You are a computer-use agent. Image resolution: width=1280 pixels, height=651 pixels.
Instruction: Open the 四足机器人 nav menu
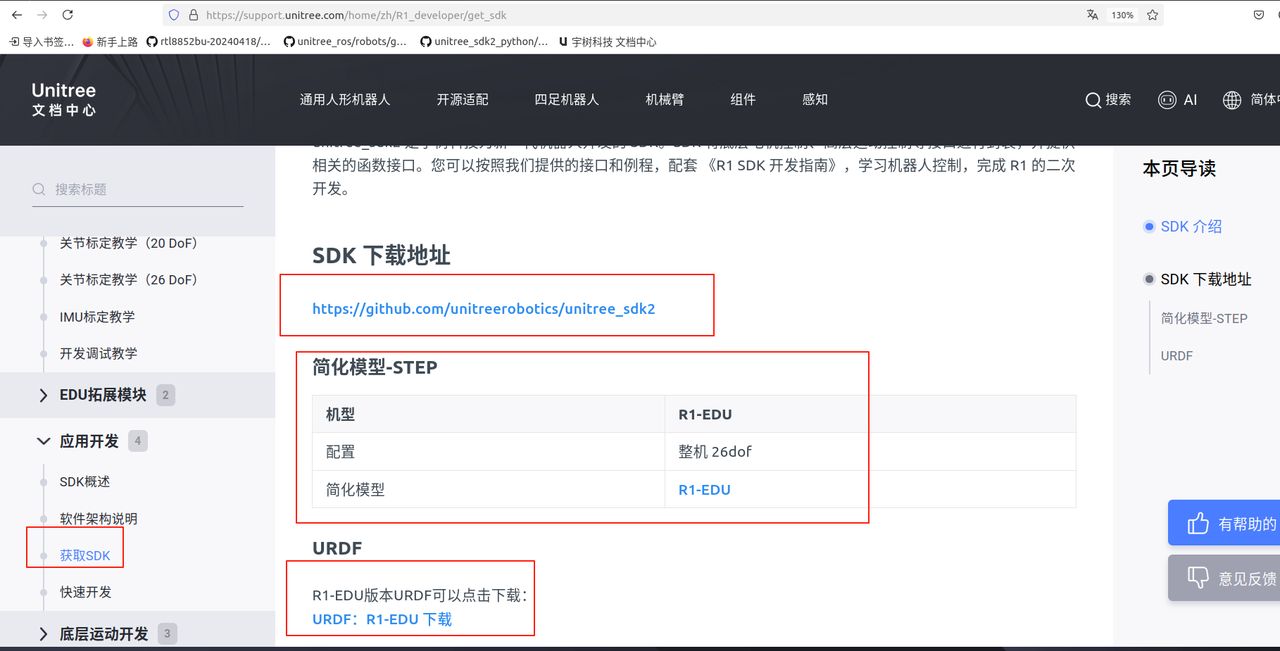(x=567, y=100)
